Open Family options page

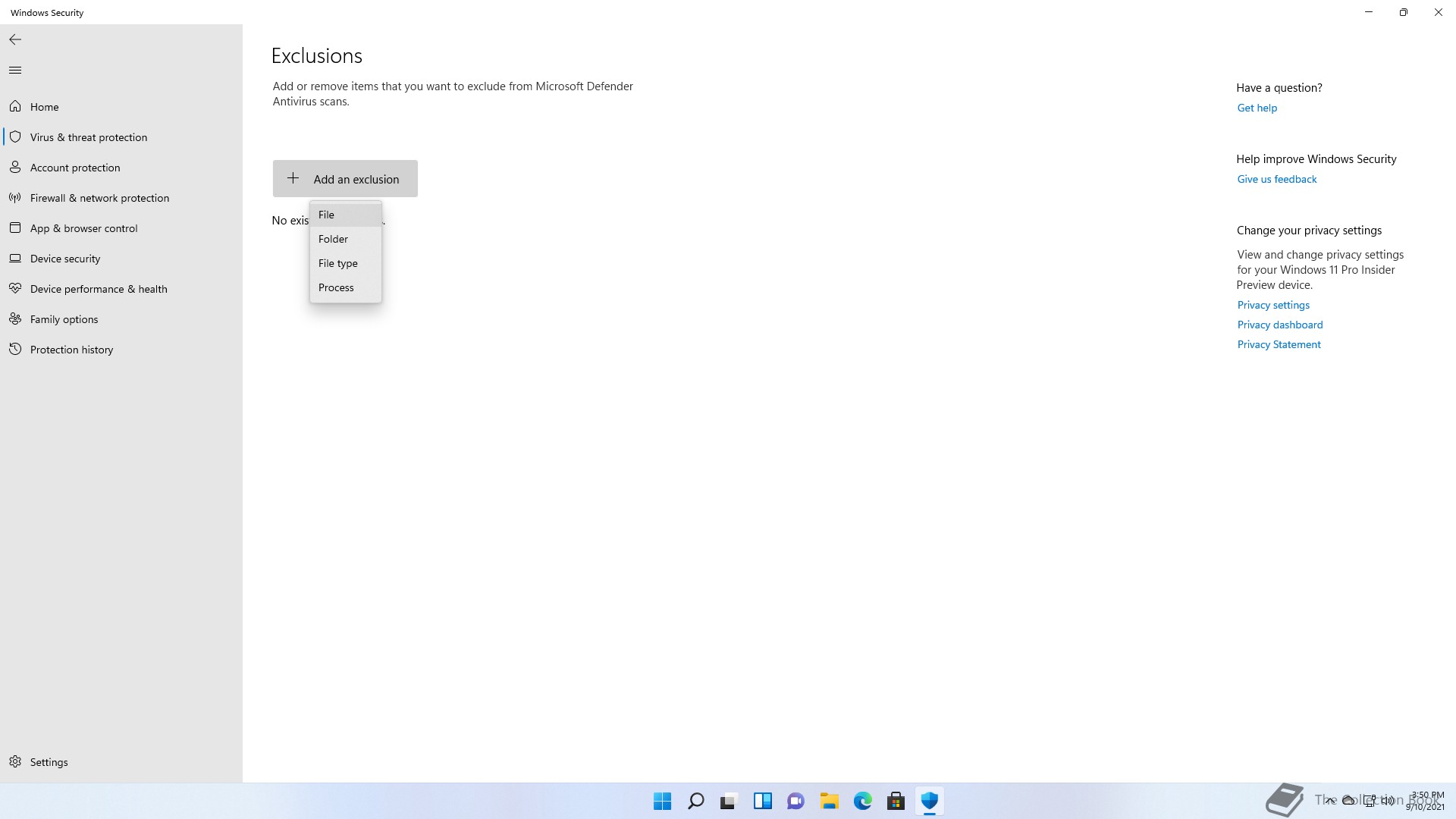(x=121, y=319)
